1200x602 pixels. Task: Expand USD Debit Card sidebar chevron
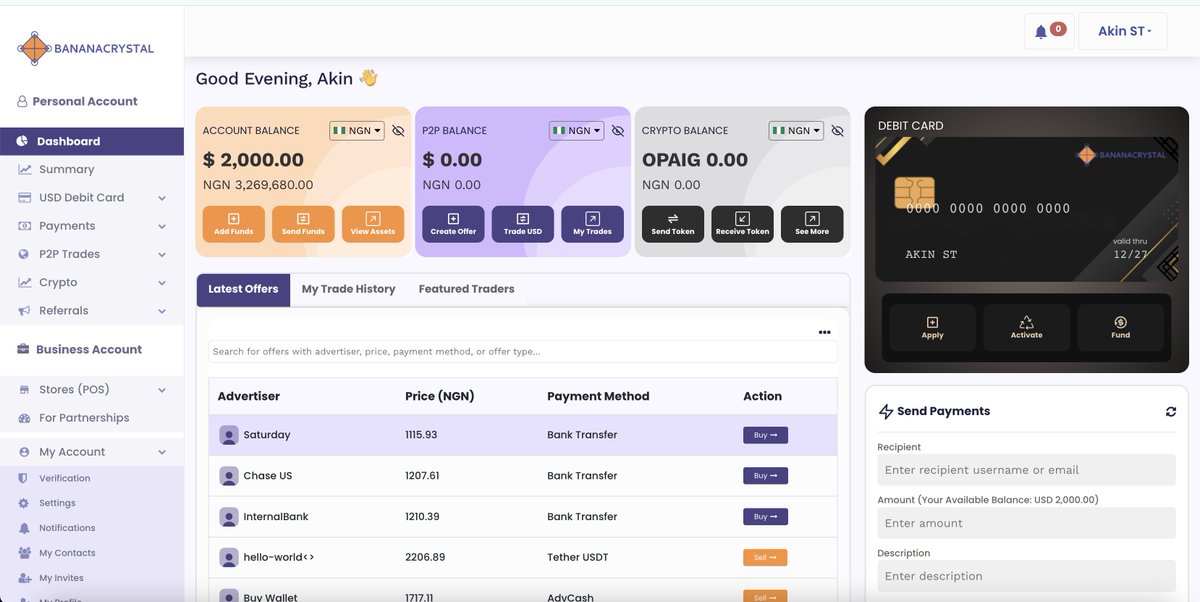162,198
